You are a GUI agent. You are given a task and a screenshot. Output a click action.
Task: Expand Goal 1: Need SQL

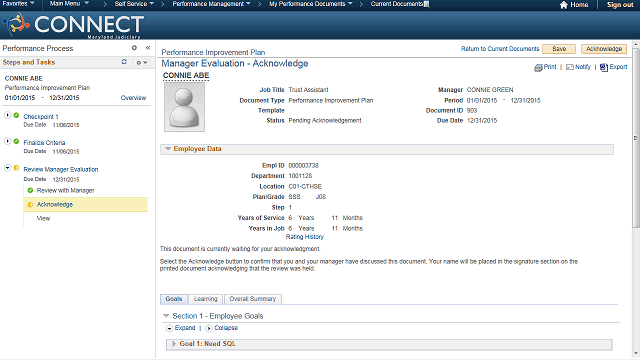[x=174, y=344]
